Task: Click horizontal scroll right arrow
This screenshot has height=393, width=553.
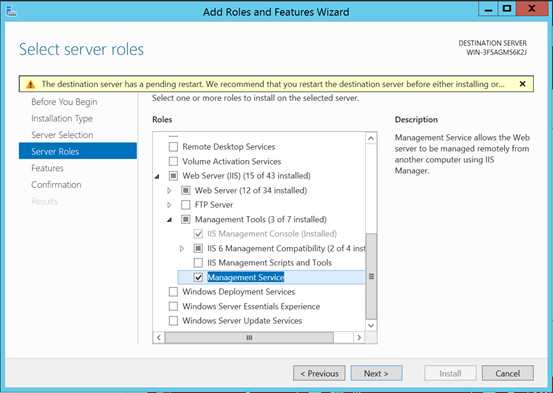Action: pos(359,338)
